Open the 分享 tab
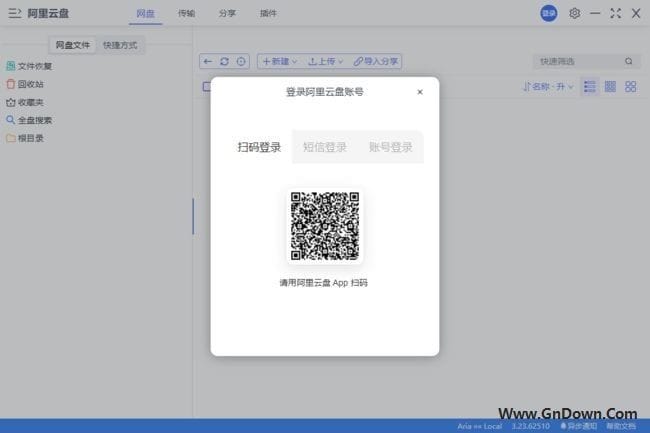The width and height of the screenshot is (650, 433). click(227, 13)
